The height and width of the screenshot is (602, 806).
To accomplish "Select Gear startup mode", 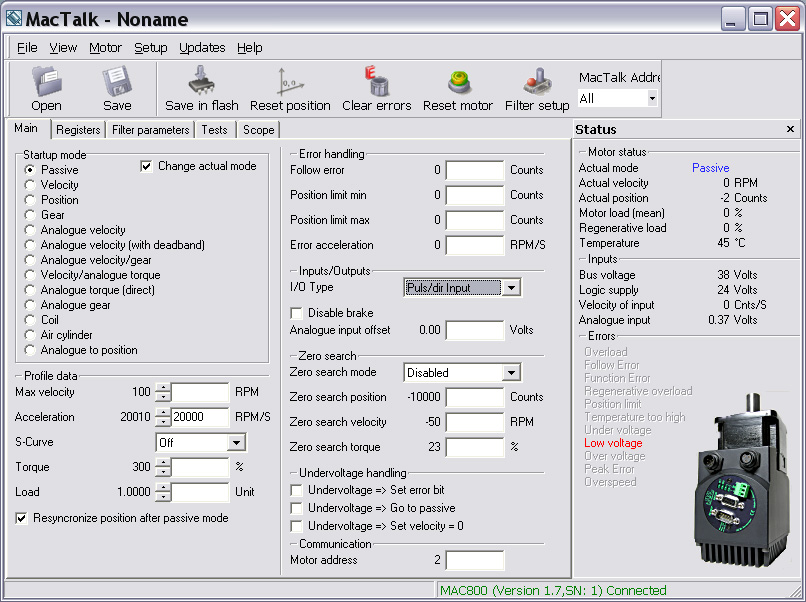I will point(30,214).
